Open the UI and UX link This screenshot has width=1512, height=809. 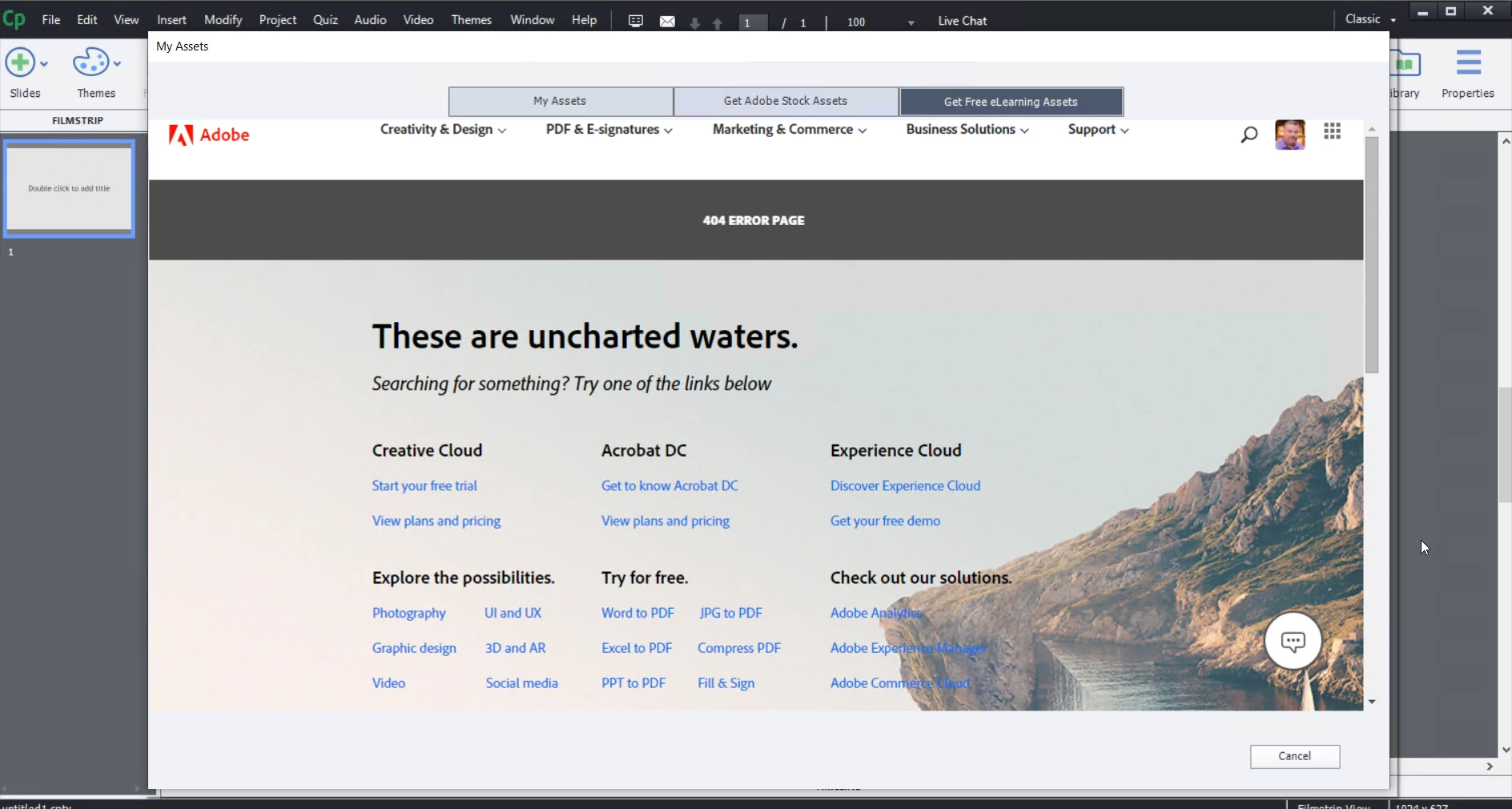point(513,613)
